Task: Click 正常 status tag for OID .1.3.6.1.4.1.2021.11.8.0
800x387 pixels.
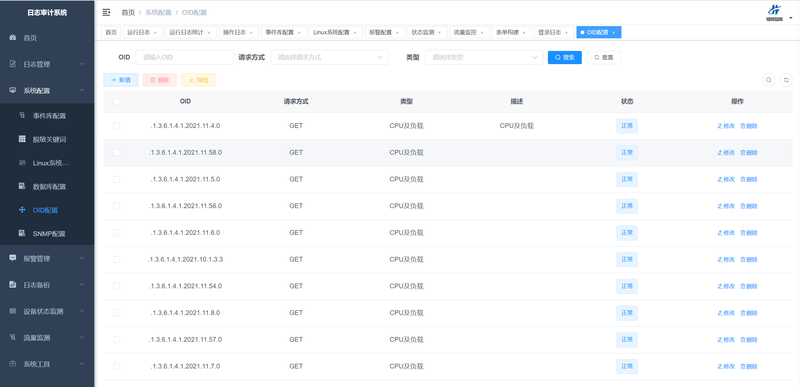Action: [627, 313]
